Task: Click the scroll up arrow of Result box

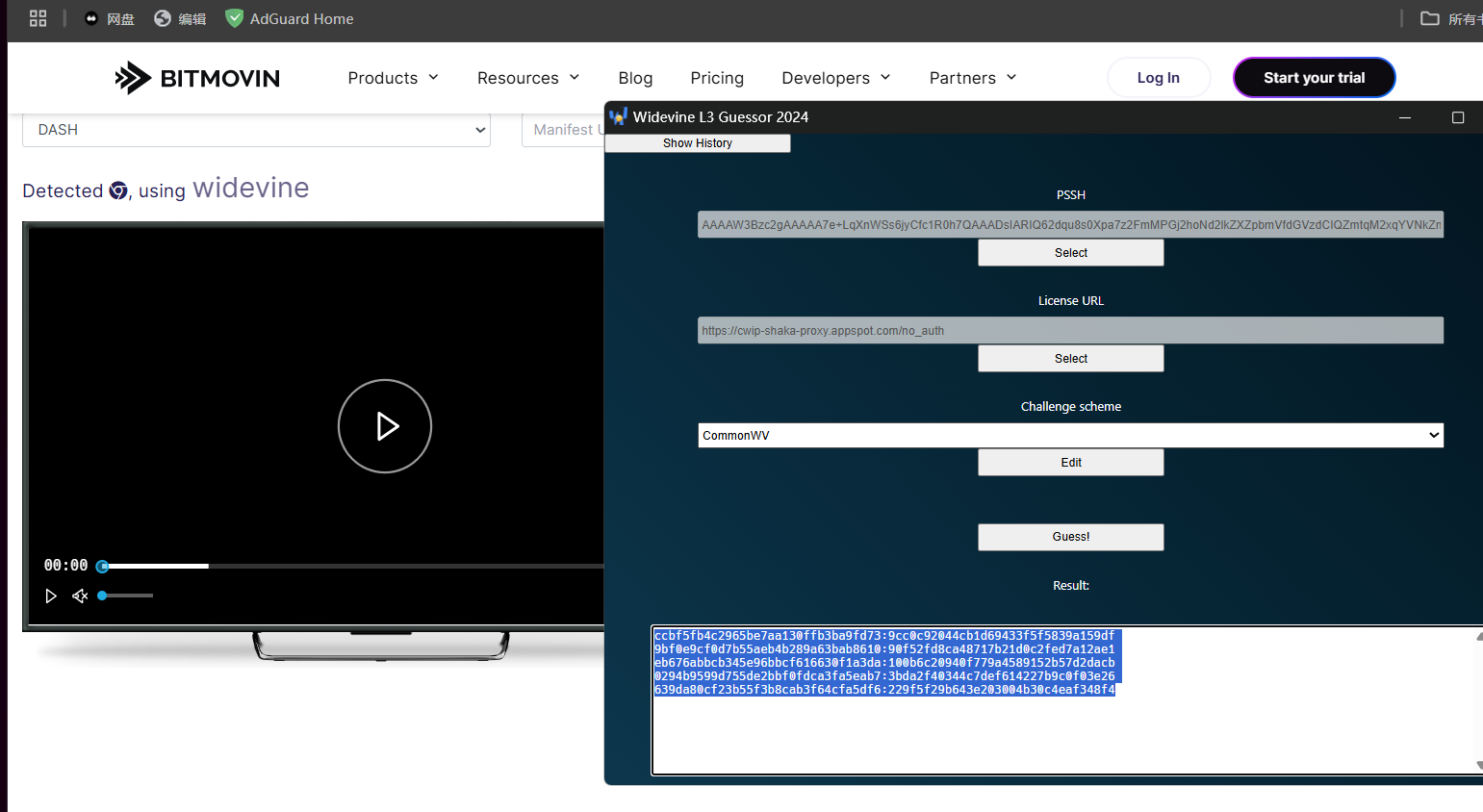Action: tap(1479, 636)
